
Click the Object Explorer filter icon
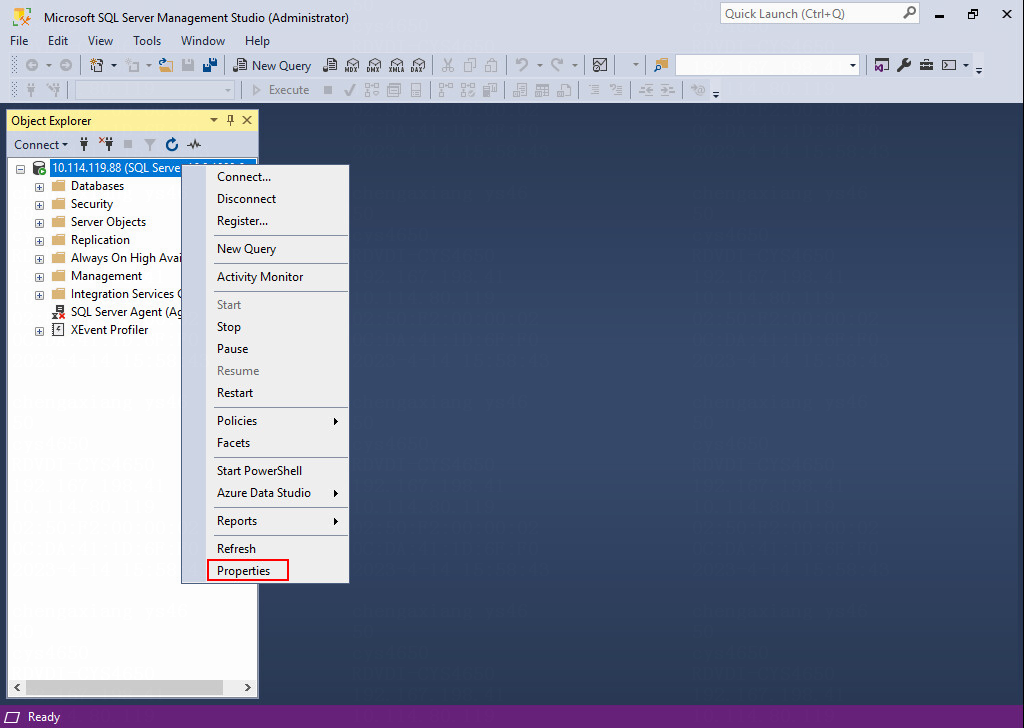coord(150,144)
